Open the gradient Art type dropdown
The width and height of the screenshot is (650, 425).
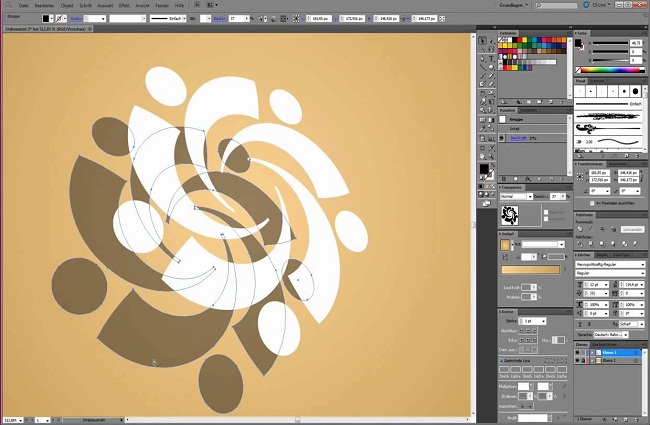pos(543,245)
